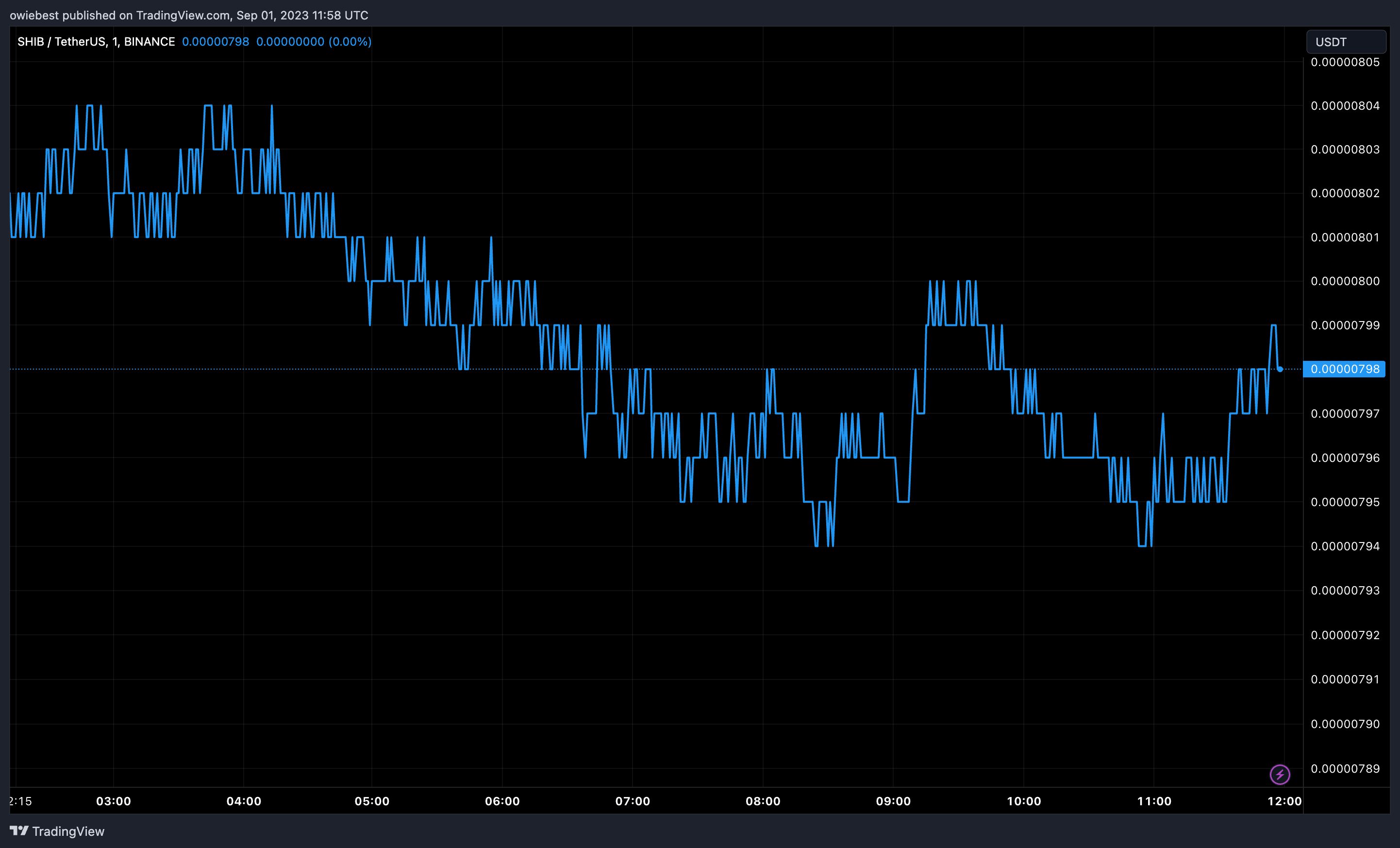Select the 05:00 time axis label
This screenshot has height=848, width=1400.
pyautogui.click(x=372, y=801)
